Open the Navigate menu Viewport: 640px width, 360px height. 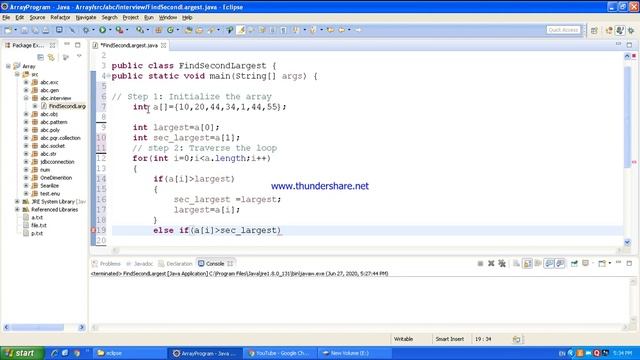pos(86,18)
